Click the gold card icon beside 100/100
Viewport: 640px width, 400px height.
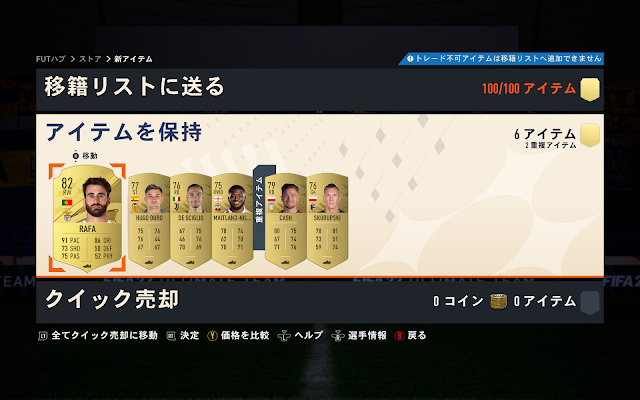[x=590, y=89]
